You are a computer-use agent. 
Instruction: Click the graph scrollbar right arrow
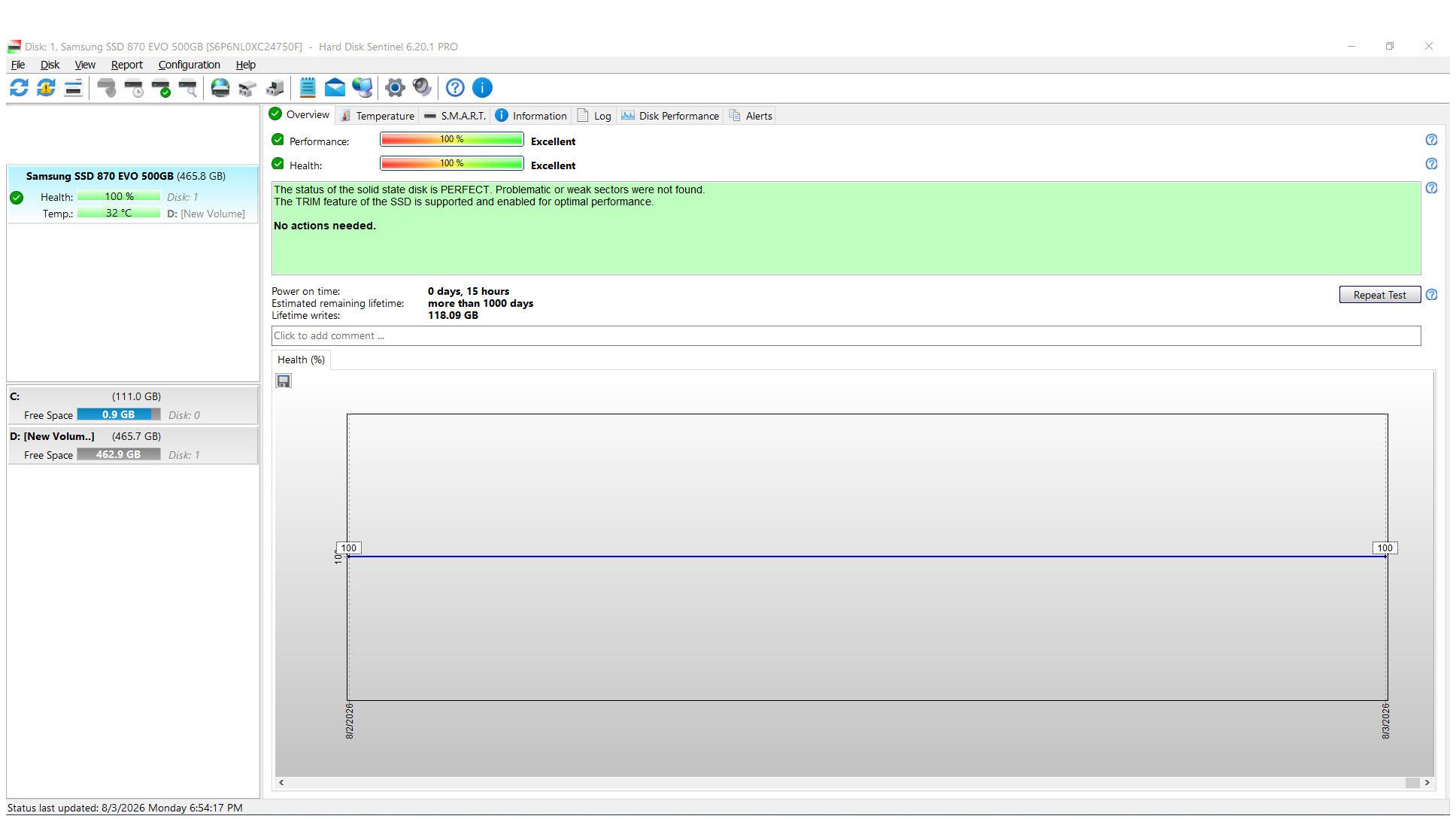coord(1427,783)
